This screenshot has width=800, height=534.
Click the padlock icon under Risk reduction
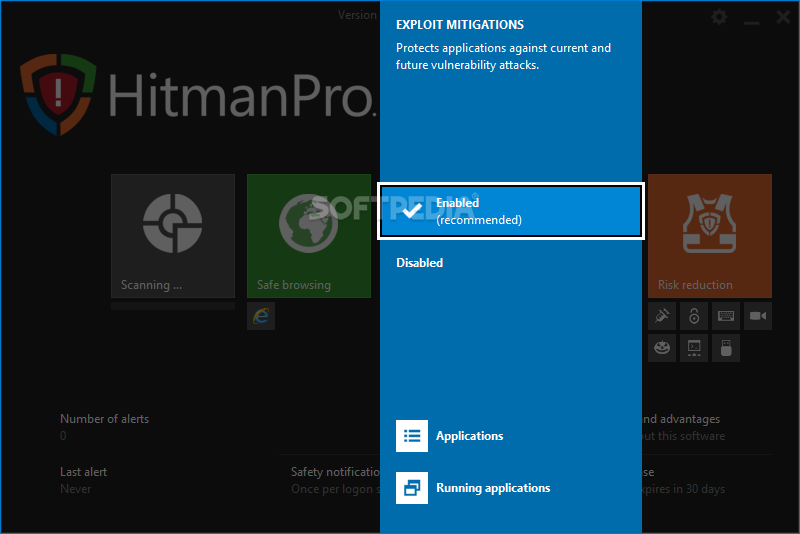point(694,316)
